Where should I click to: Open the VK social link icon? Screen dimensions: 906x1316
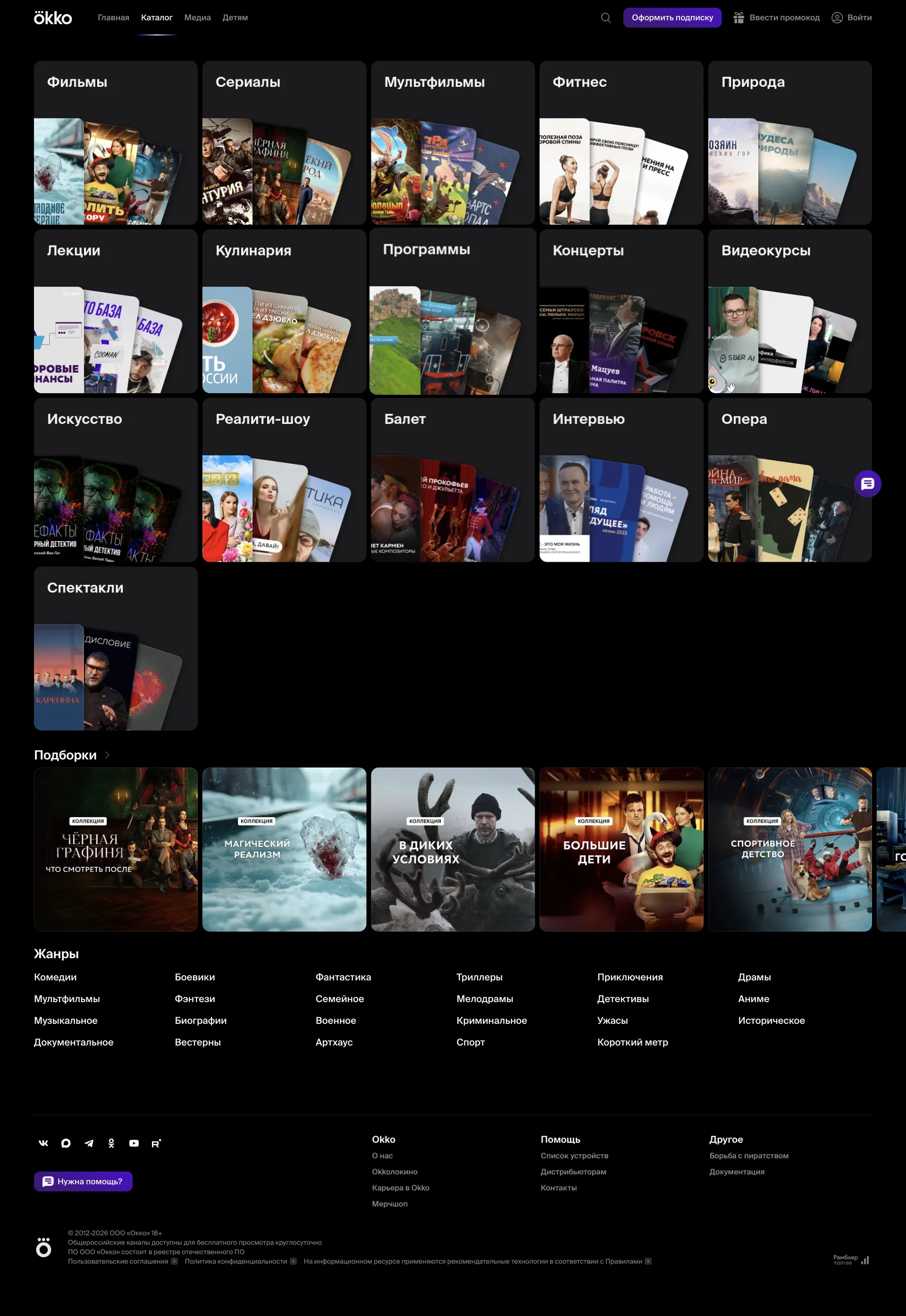[44, 1143]
